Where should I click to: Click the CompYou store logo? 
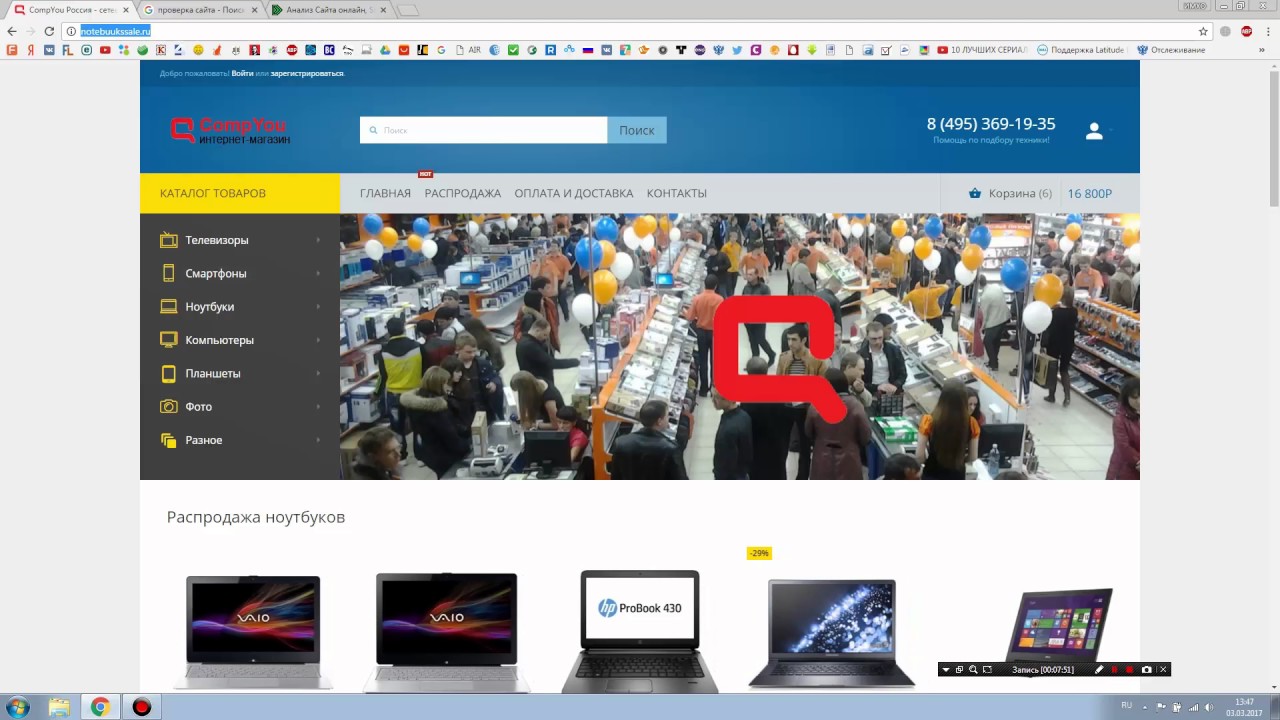point(230,130)
